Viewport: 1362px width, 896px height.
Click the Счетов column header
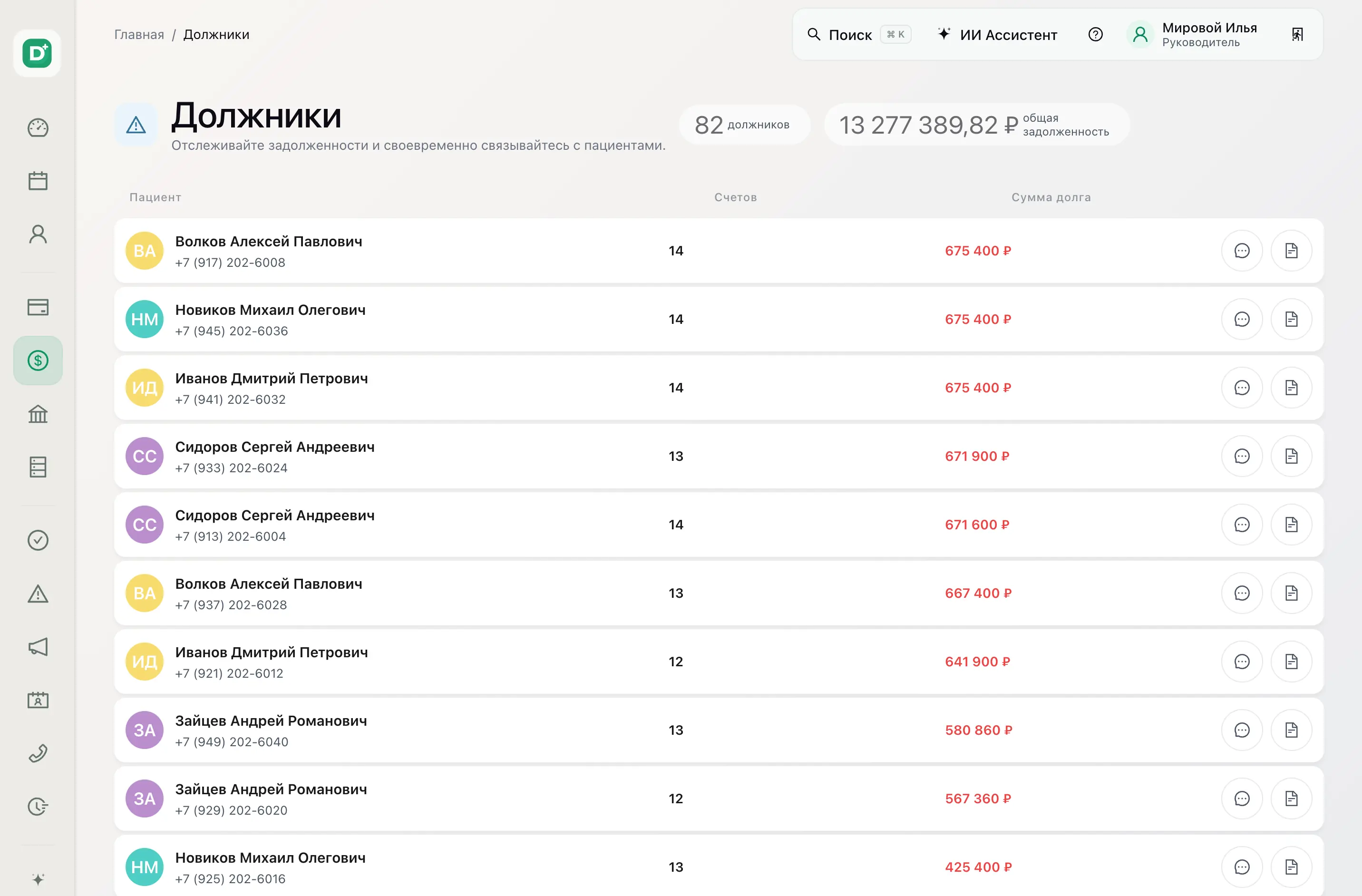[x=735, y=197]
